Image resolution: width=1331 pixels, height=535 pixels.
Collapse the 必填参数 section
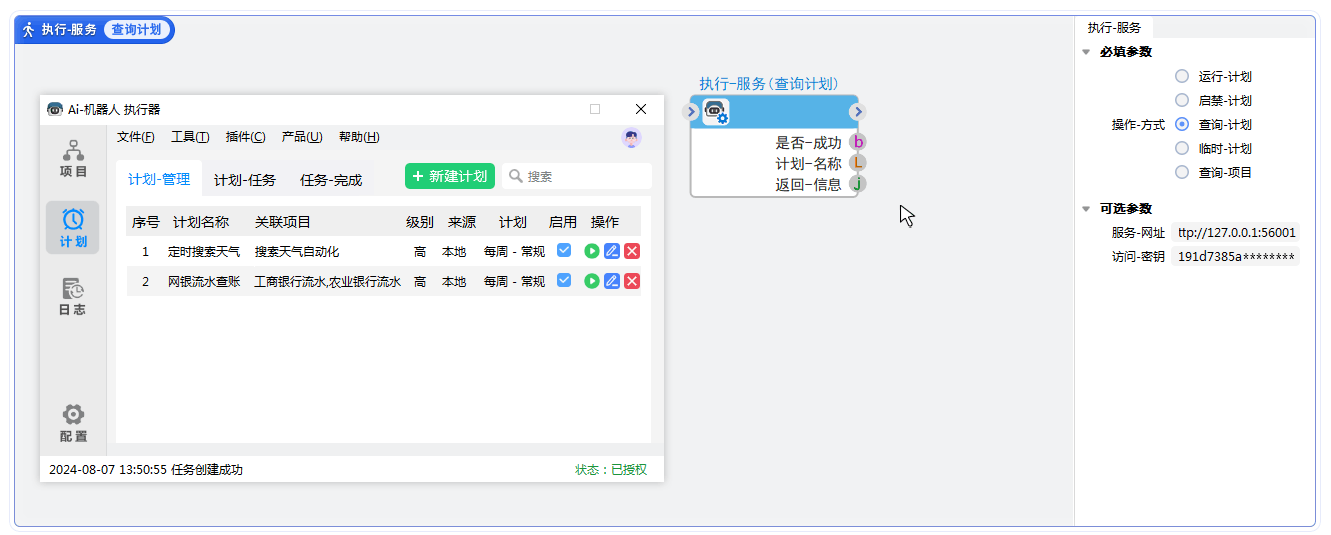coord(1086,52)
